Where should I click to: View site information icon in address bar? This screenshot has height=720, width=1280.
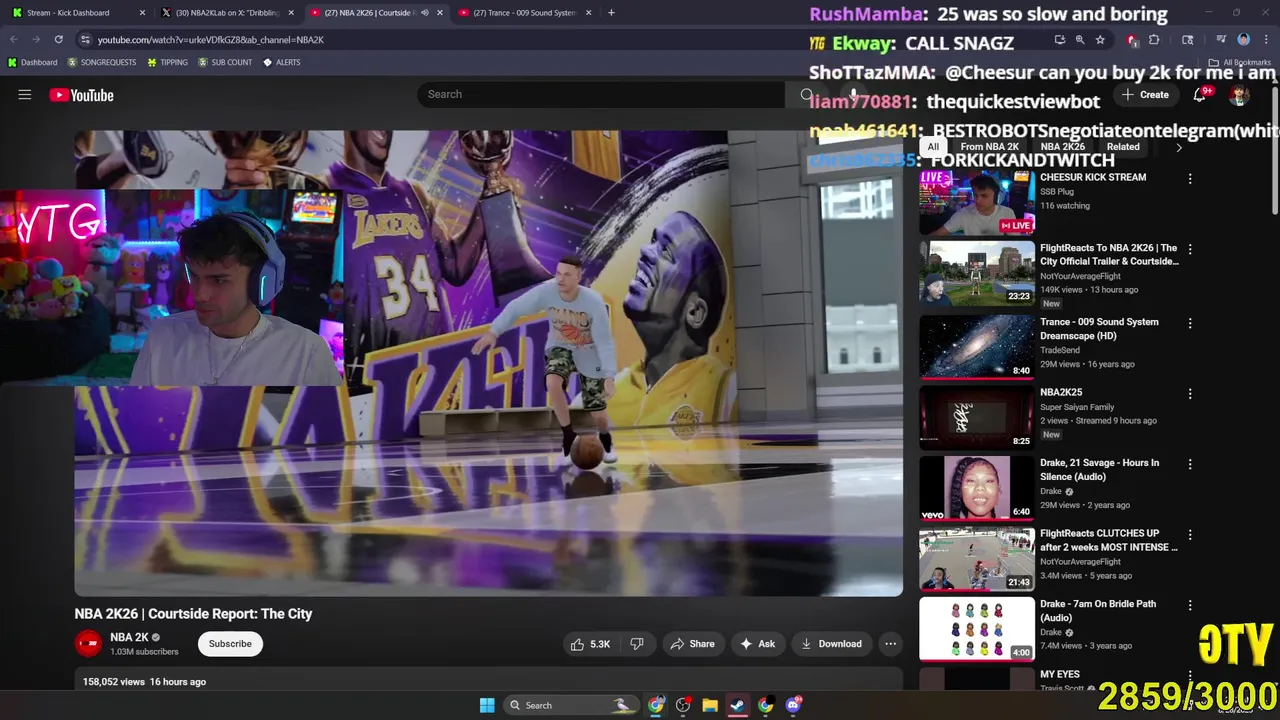85,39
